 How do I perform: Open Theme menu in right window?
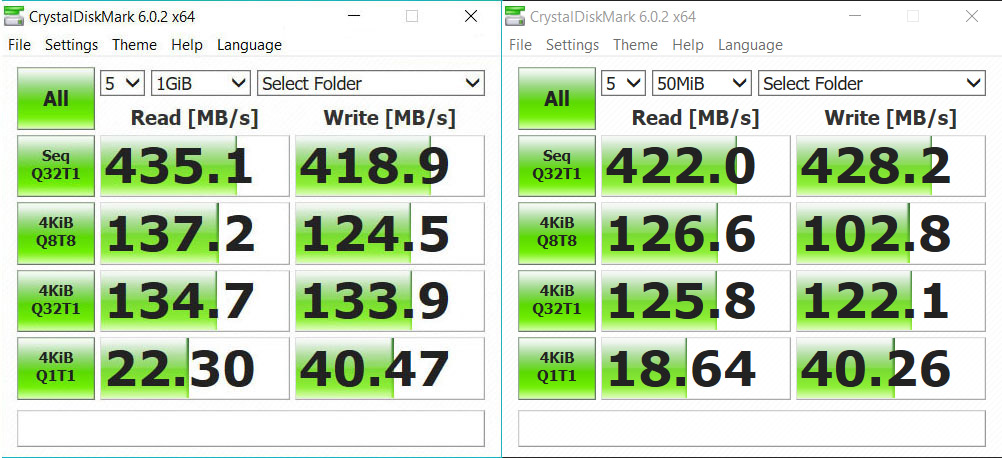[x=635, y=45]
